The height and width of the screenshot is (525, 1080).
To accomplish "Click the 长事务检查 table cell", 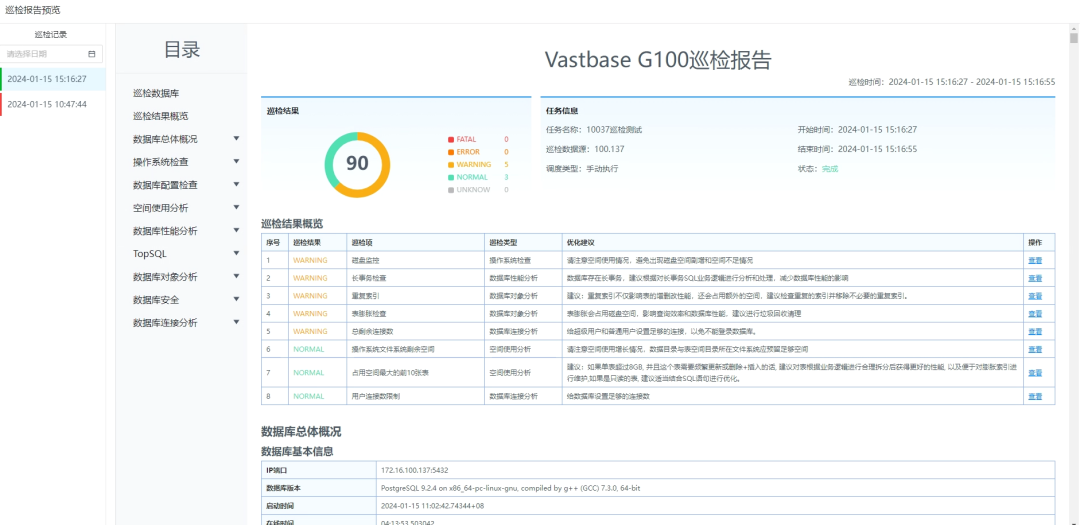I will coord(415,278).
